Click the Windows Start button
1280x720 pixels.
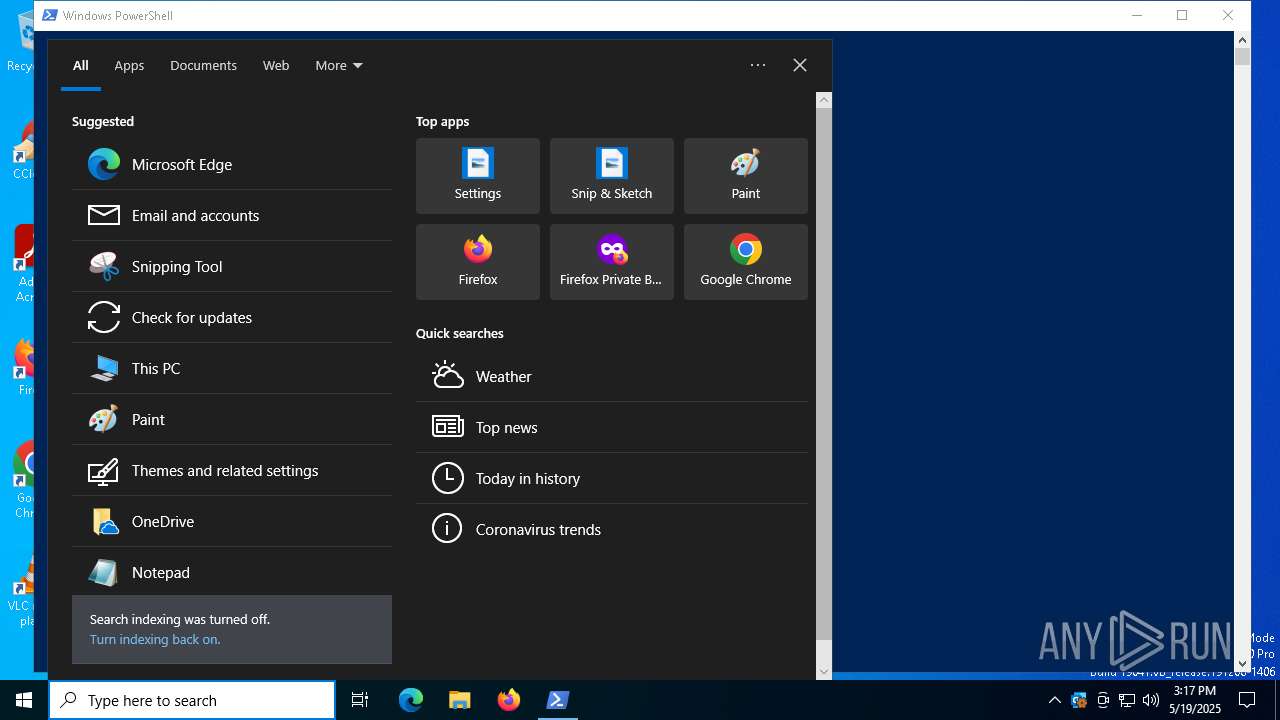coord(24,700)
